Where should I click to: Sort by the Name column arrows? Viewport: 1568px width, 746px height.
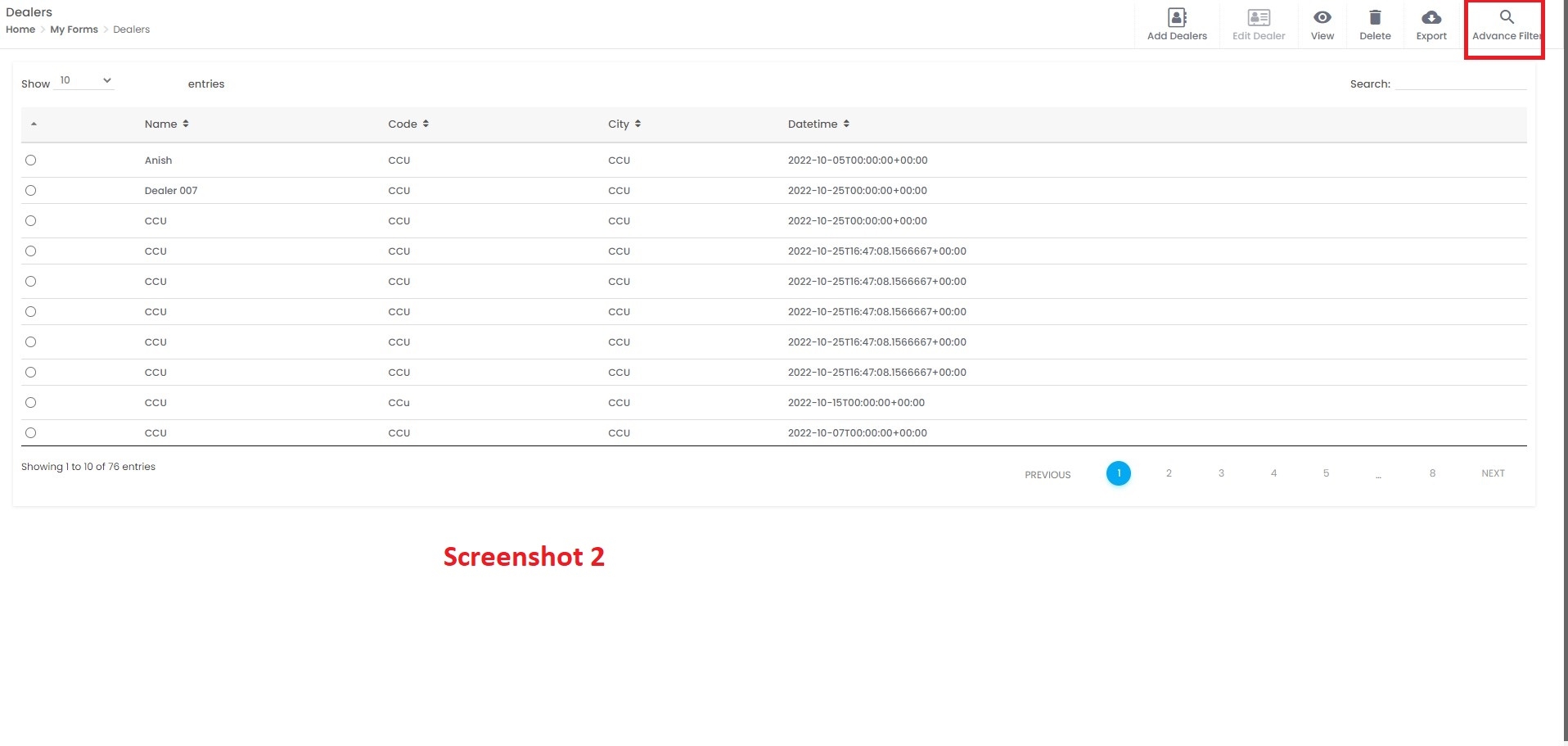186,124
